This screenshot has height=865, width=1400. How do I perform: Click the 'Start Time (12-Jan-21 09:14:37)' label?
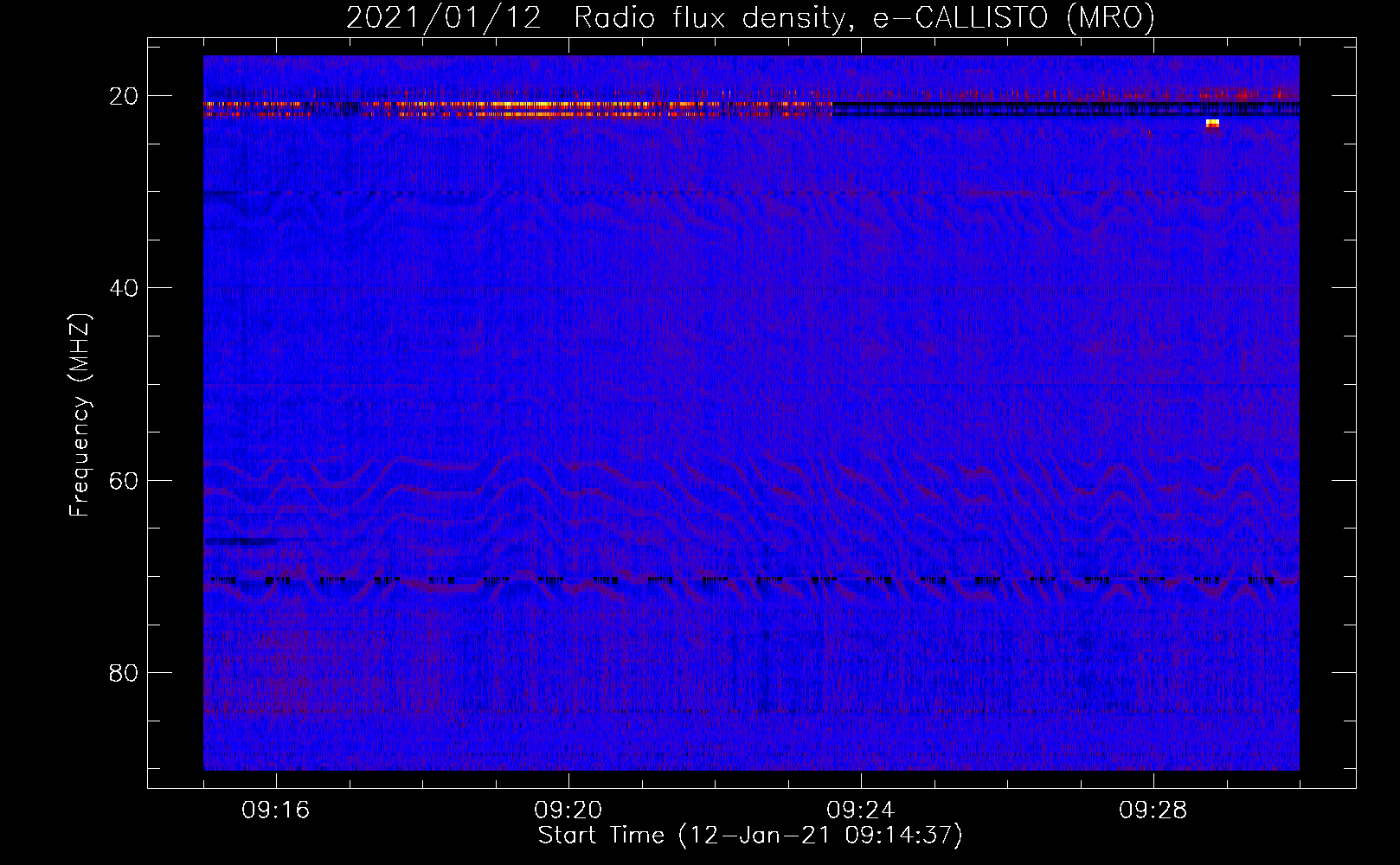click(750, 836)
